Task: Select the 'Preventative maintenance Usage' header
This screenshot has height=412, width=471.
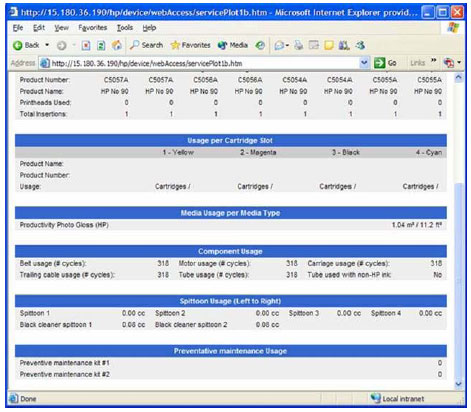Action: coord(231,351)
